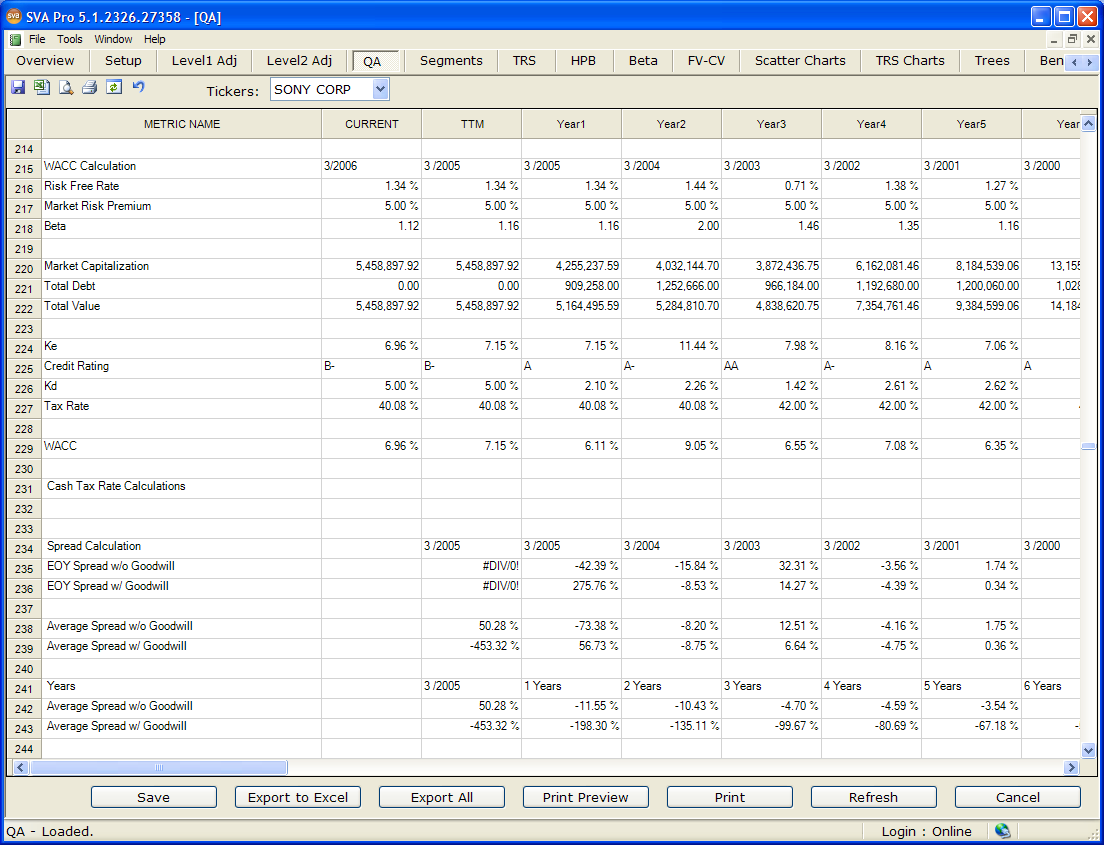Click the blue undo arrow icon
The width and height of the screenshot is (1104, 845).
[138, 88]
